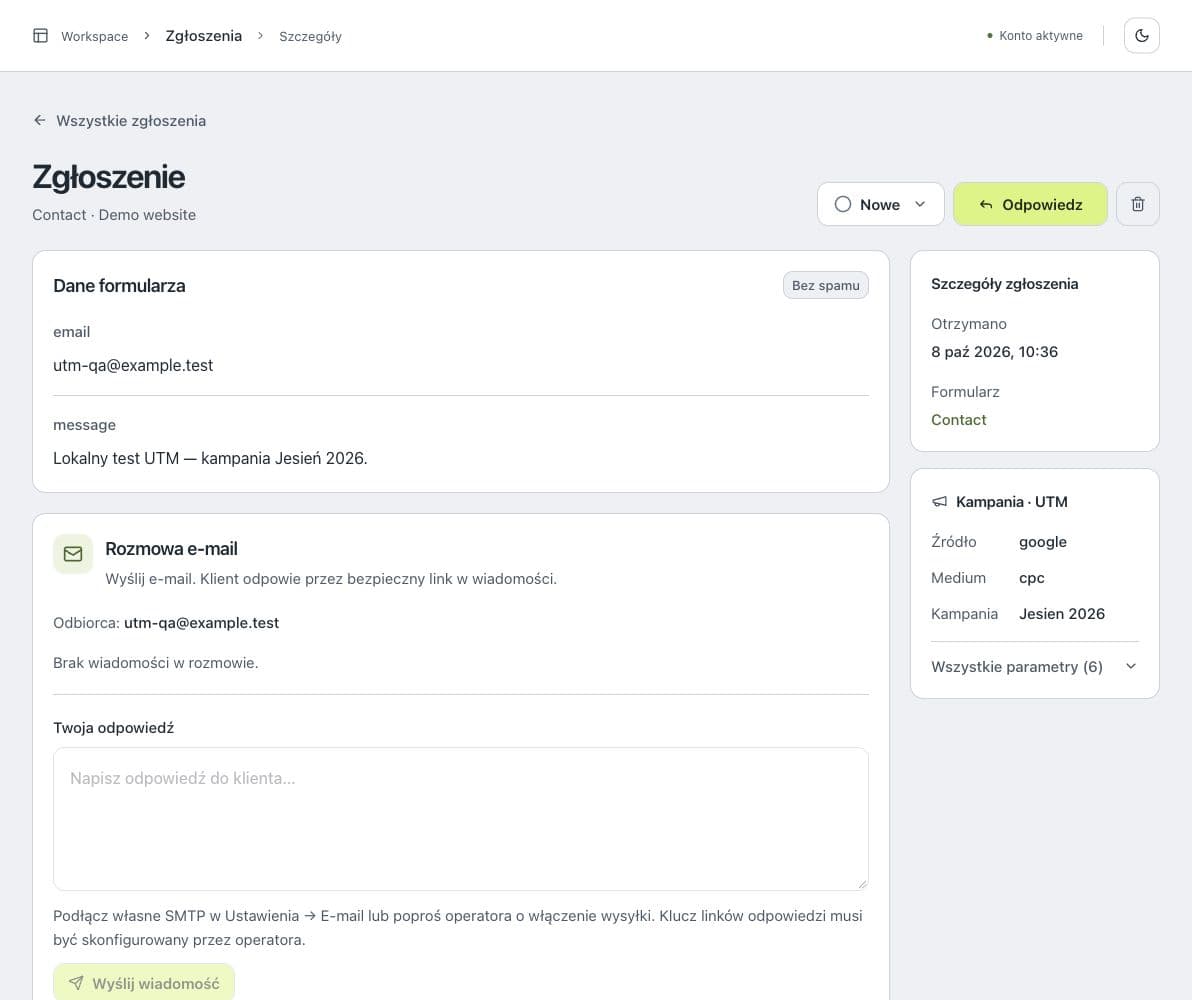Click the Kampania value Jesien 2026

(x=1062, y=614)
